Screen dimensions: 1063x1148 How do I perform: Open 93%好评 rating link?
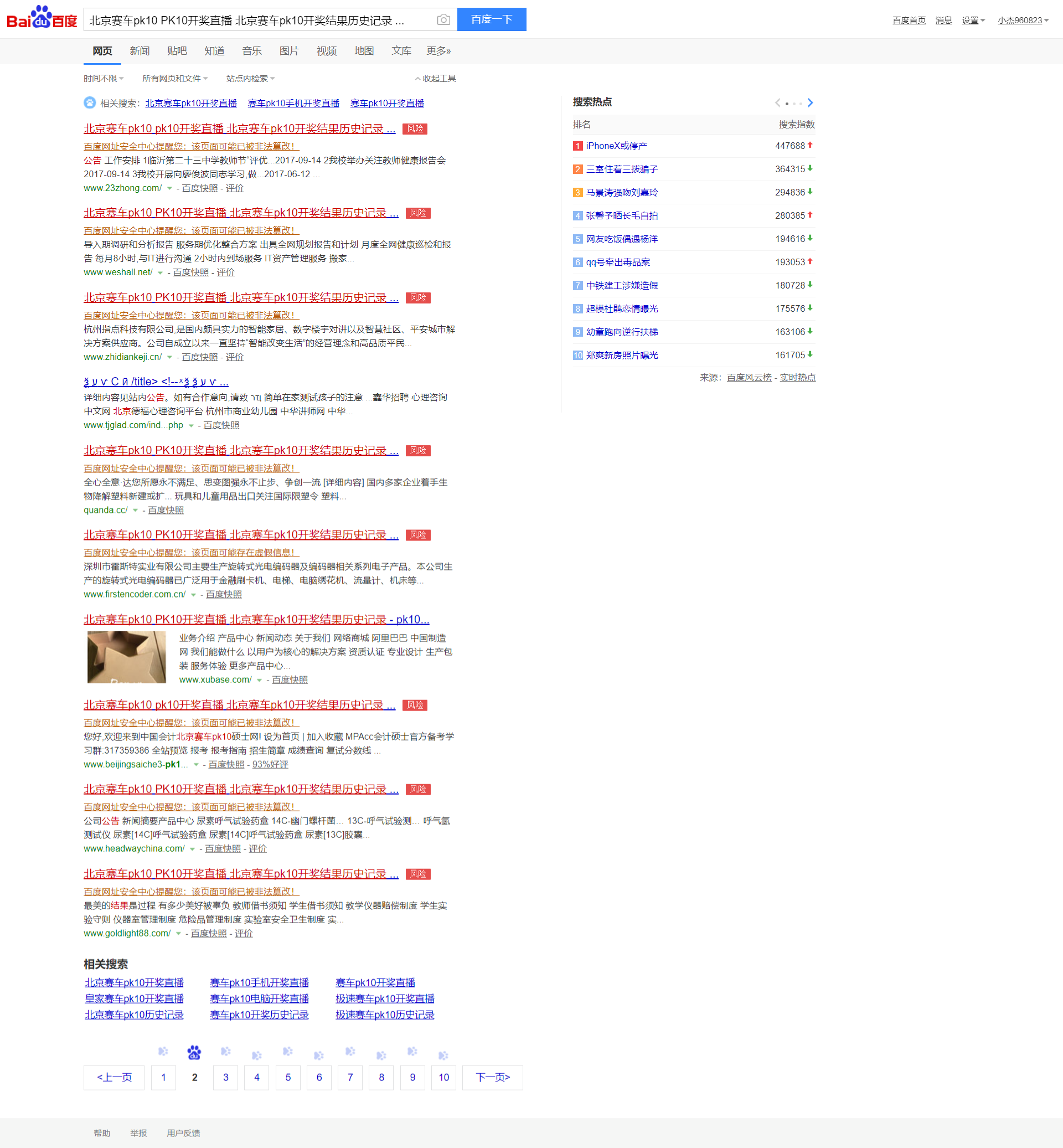(x=270, y=764)
